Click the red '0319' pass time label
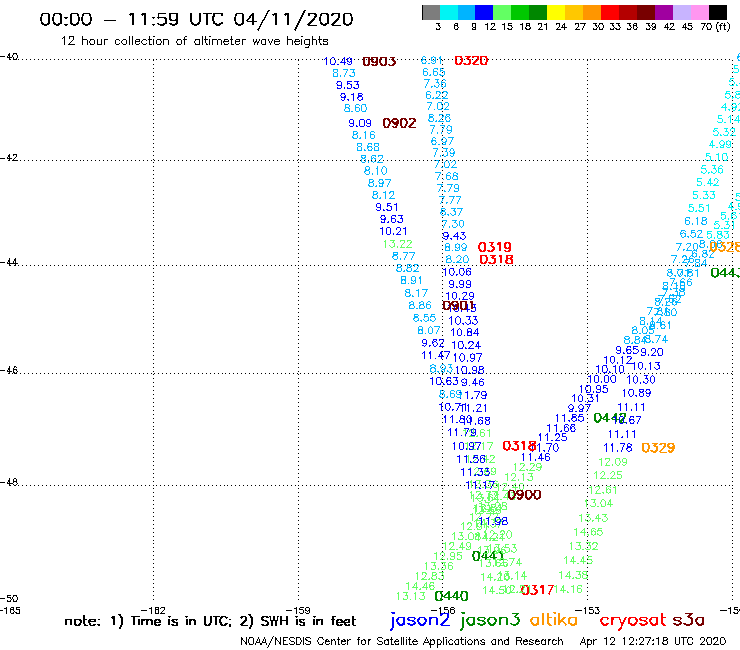 tap(495, 247)
